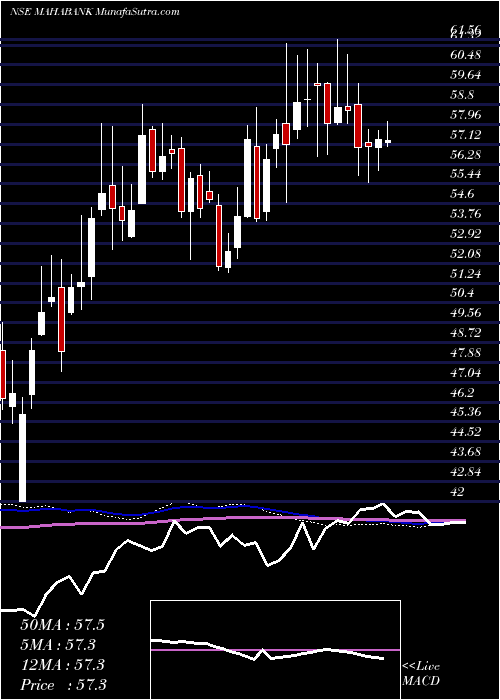Select the 51.24 price axis label
This screenshot has height=700, width=500.
tap(466, 273)
